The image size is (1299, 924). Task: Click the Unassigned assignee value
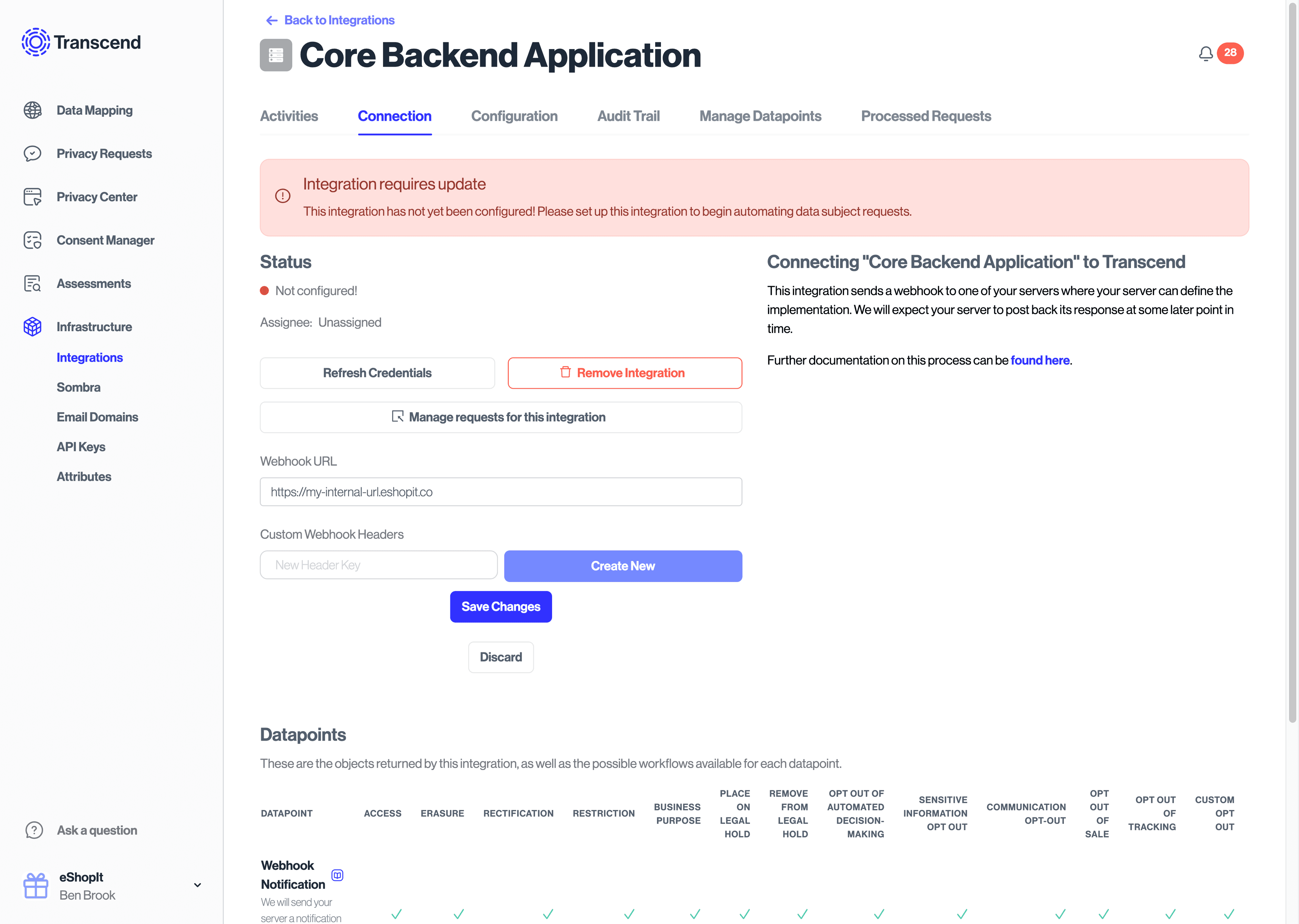pos(349,322)
